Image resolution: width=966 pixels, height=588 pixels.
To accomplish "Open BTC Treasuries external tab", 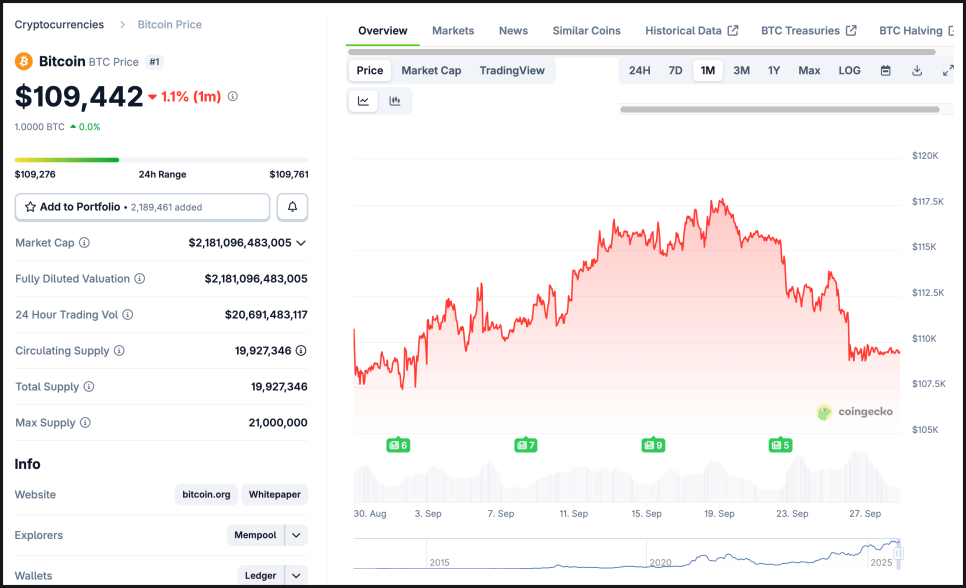I will pyautogui.click(x=808, y=31).
